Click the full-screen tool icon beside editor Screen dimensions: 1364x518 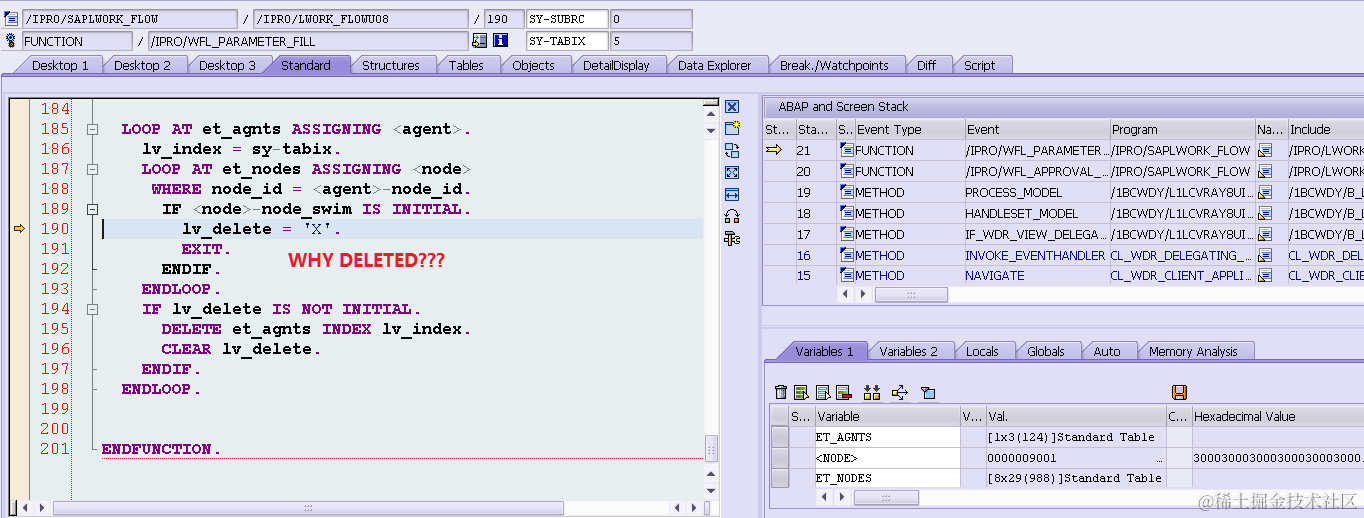tap(732, 172)
